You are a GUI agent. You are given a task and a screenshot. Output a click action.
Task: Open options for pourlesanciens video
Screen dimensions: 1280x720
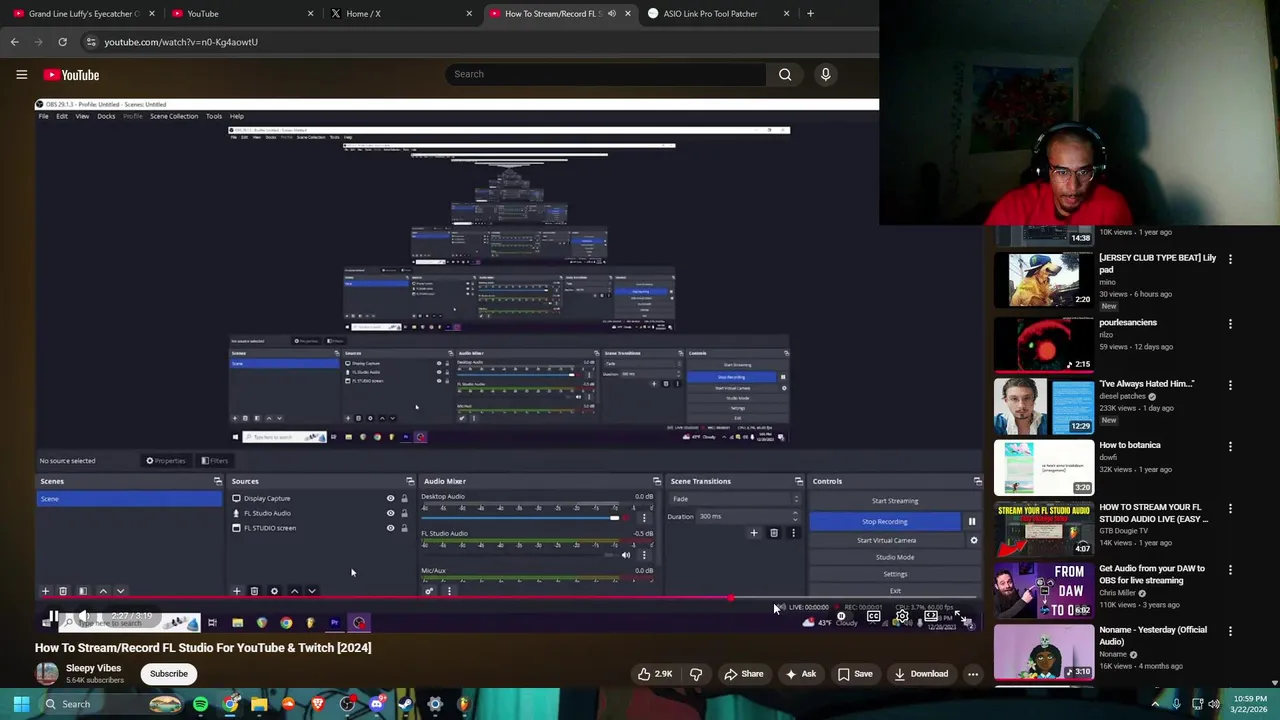point(1230,324)
